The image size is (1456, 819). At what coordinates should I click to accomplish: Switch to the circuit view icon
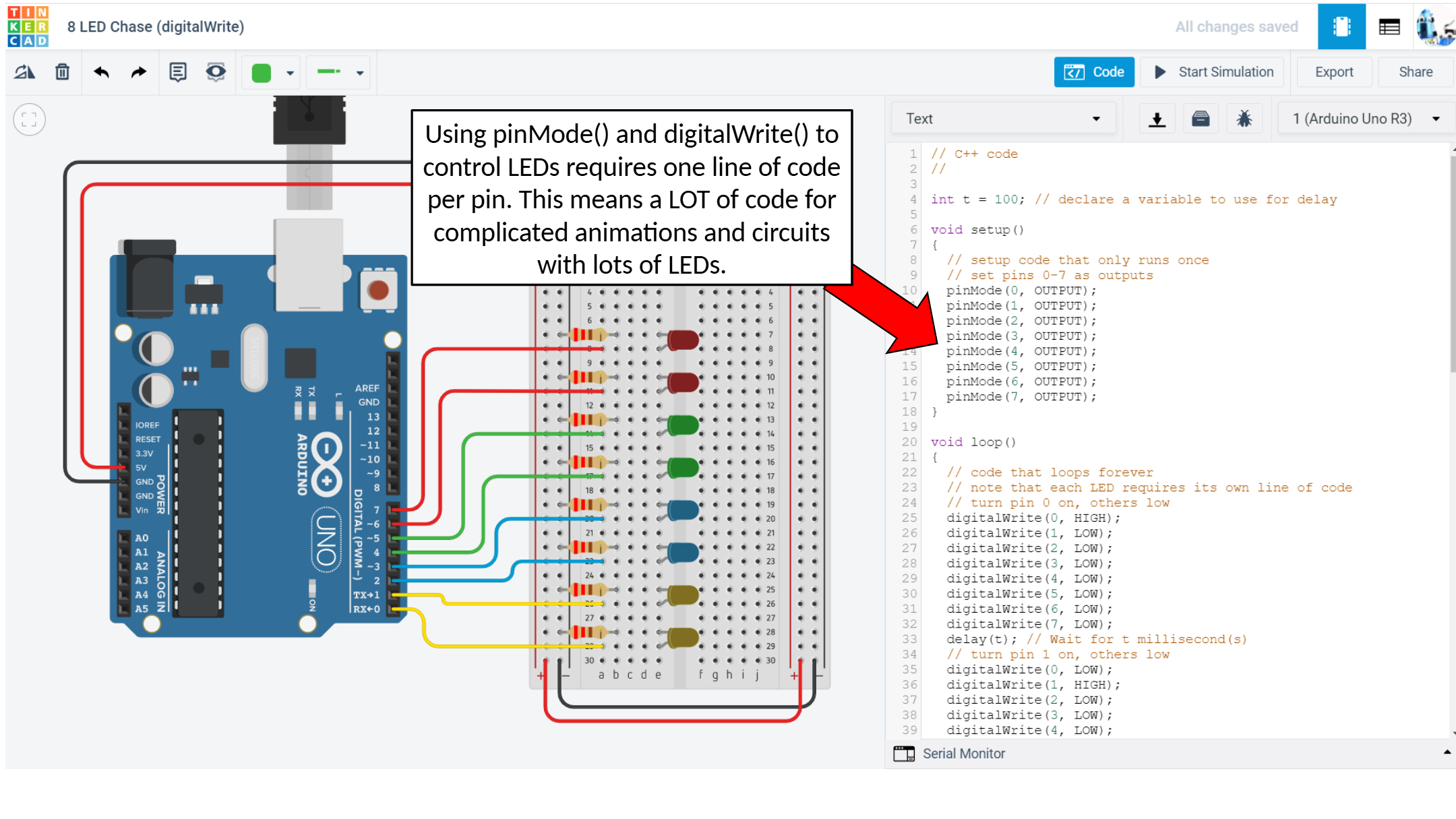(x=1341, y=26)
